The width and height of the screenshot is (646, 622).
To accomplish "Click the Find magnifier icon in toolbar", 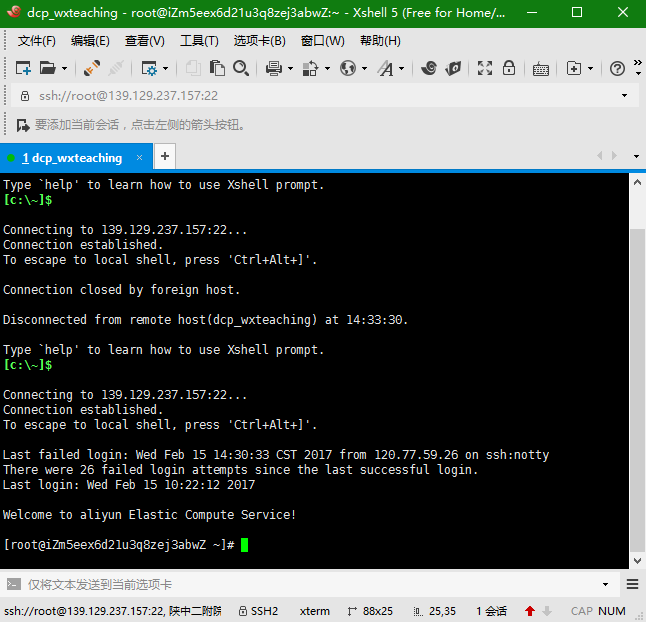I will pos(241,68).
